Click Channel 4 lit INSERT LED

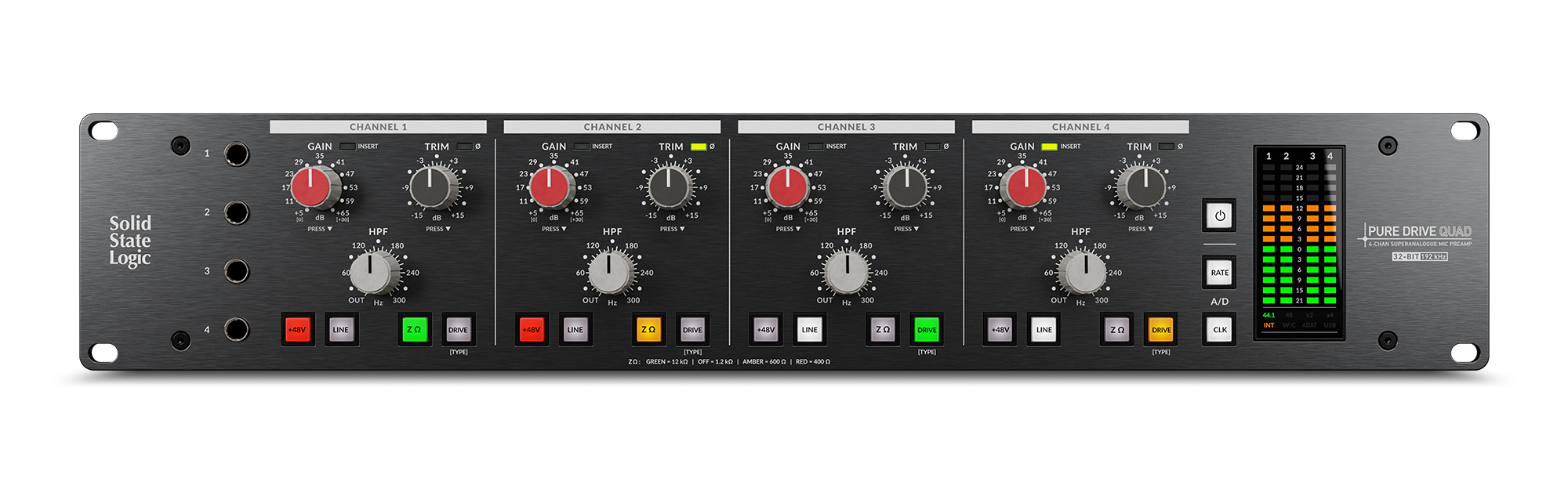tap(1050, 147)
